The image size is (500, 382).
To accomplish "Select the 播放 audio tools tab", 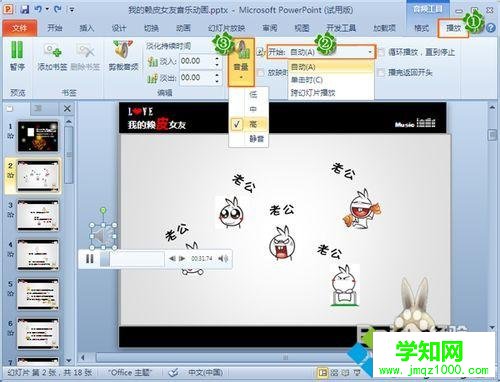I will pos(453,28).
